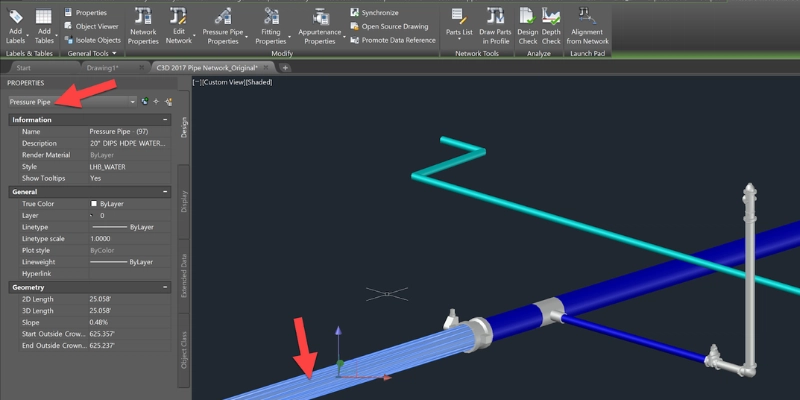Click Alignment from Network
Screen dimensions: 800x400
pyautogui.click(x=587, y=26)
